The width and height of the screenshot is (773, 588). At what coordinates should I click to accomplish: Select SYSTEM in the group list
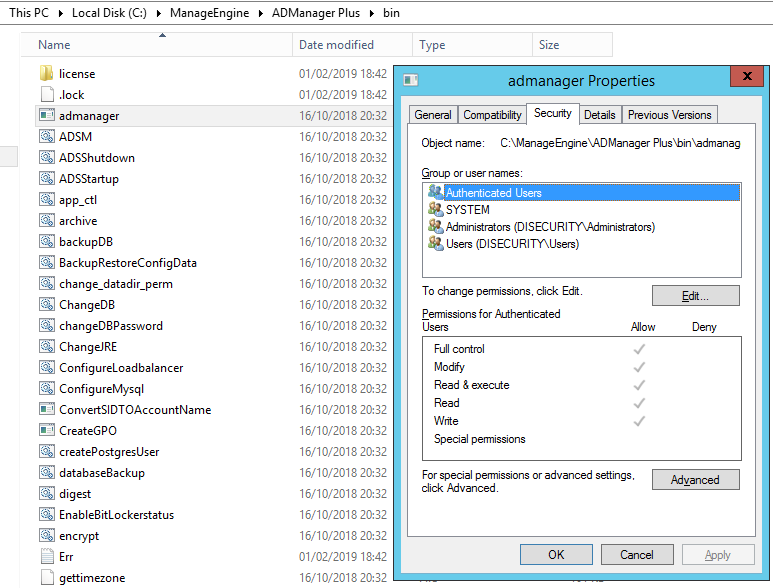click(582, 209)
